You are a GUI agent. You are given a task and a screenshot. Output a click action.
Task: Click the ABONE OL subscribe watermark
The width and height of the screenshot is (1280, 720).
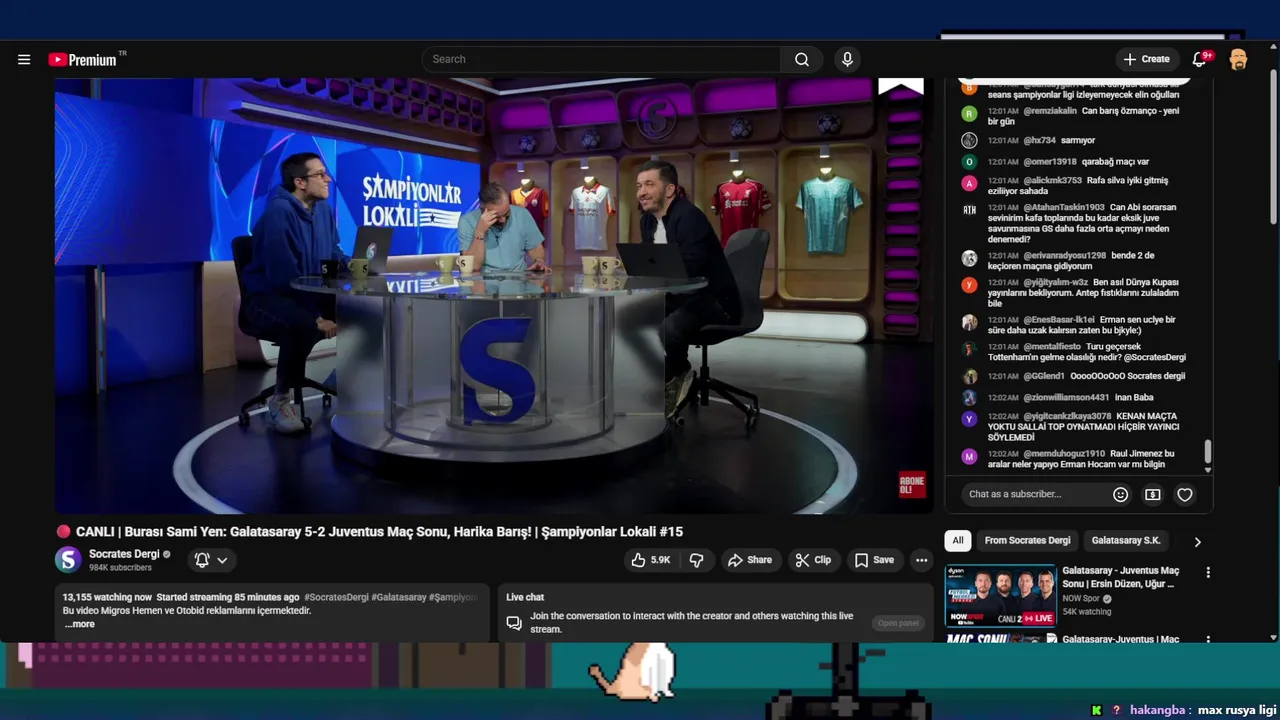(911, 484)
